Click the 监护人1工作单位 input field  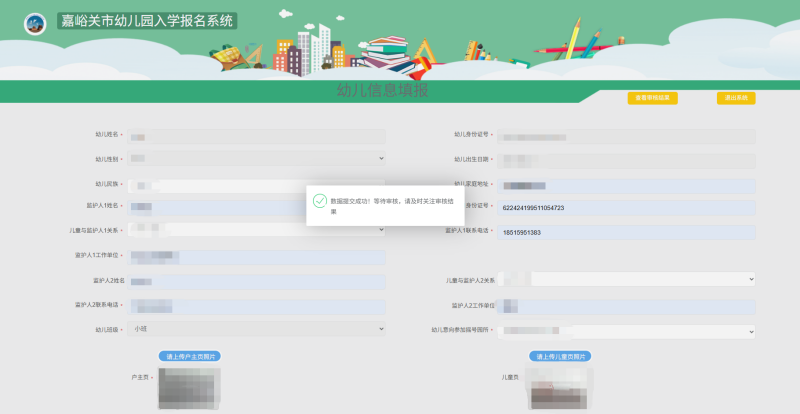[256, 256]
